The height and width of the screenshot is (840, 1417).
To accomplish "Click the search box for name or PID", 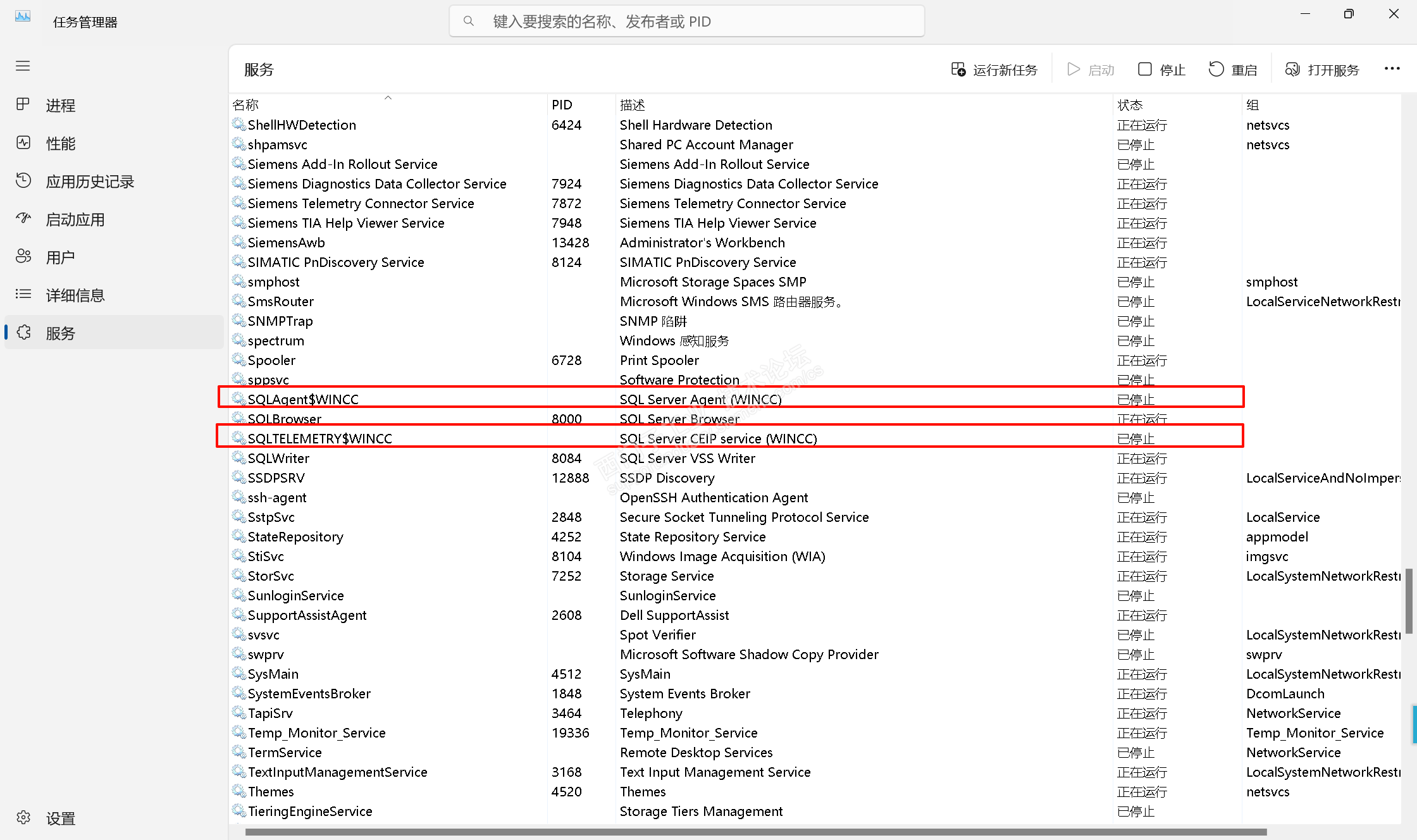I will tap(686, 22).
